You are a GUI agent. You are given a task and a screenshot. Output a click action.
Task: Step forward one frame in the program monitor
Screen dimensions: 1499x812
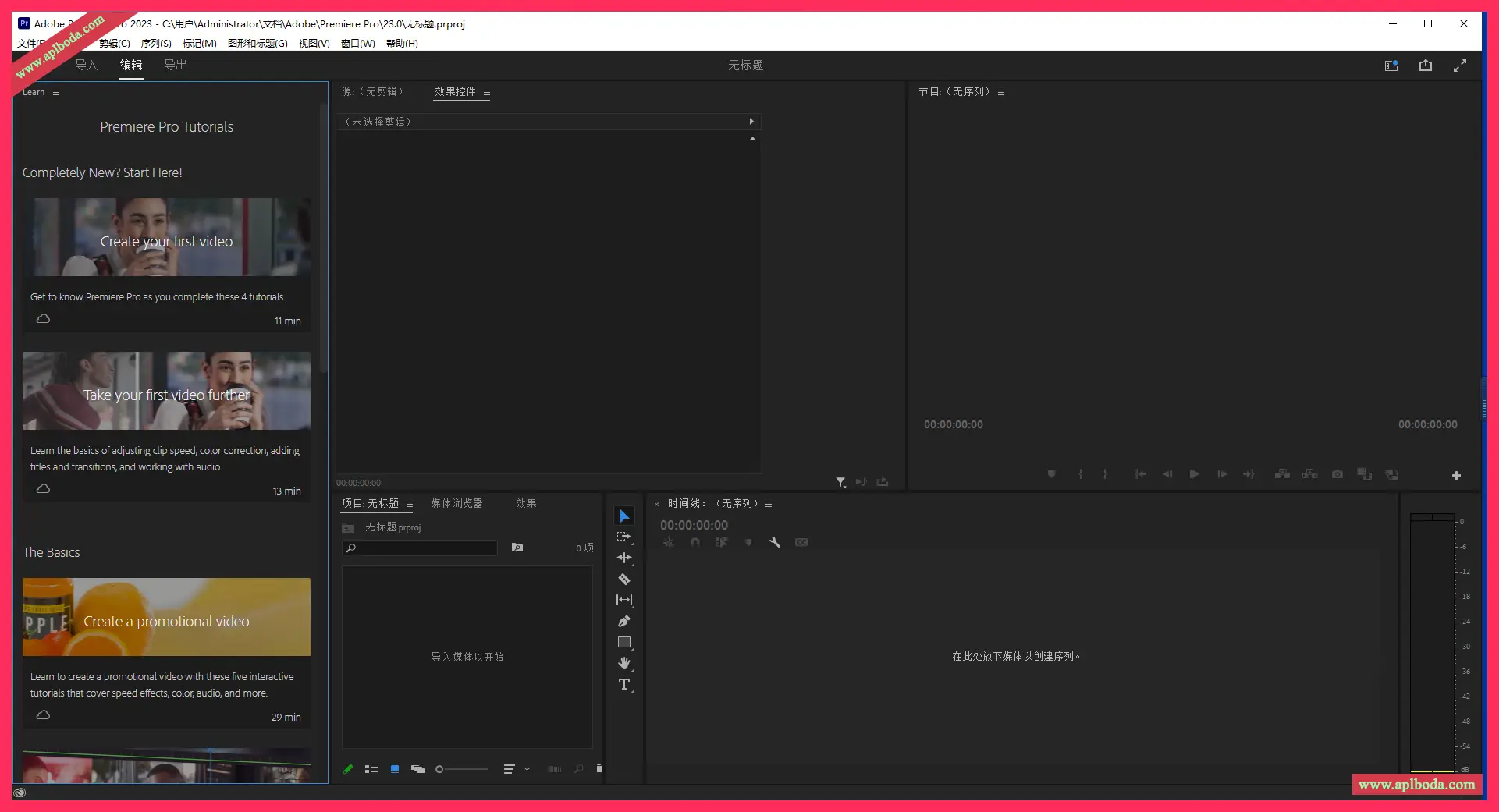pos(1221,473)
